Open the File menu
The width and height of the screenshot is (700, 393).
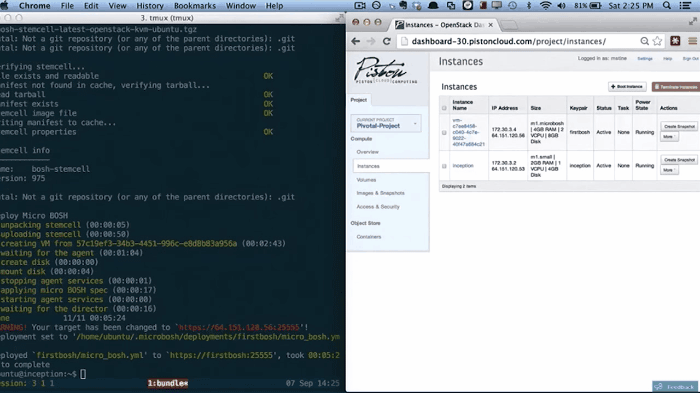point(67,6)
